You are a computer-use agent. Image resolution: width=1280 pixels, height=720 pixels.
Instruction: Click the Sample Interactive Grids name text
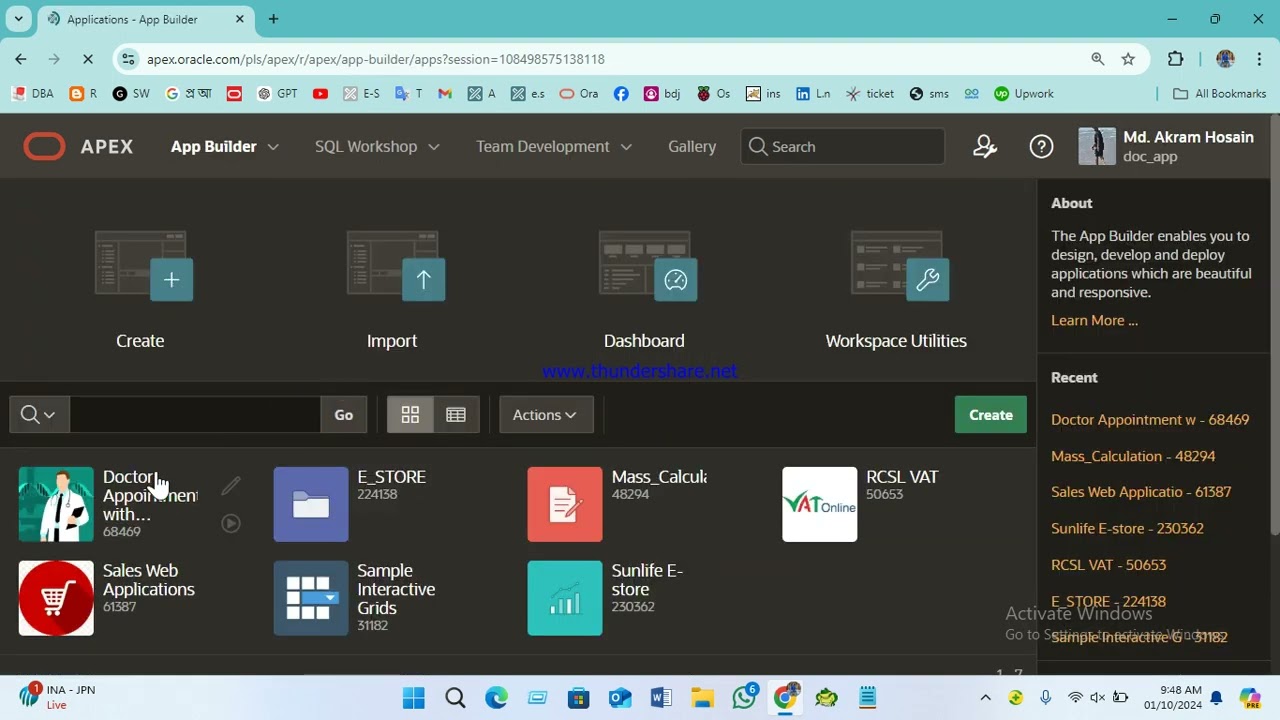click(x=396, y=589)
